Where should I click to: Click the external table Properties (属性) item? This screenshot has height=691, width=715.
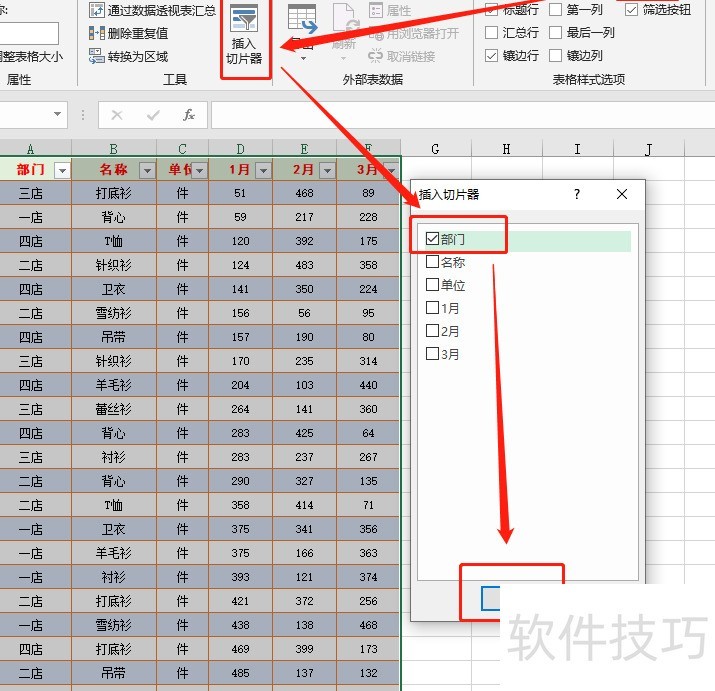pyautogui.click(x=390, y=10)
